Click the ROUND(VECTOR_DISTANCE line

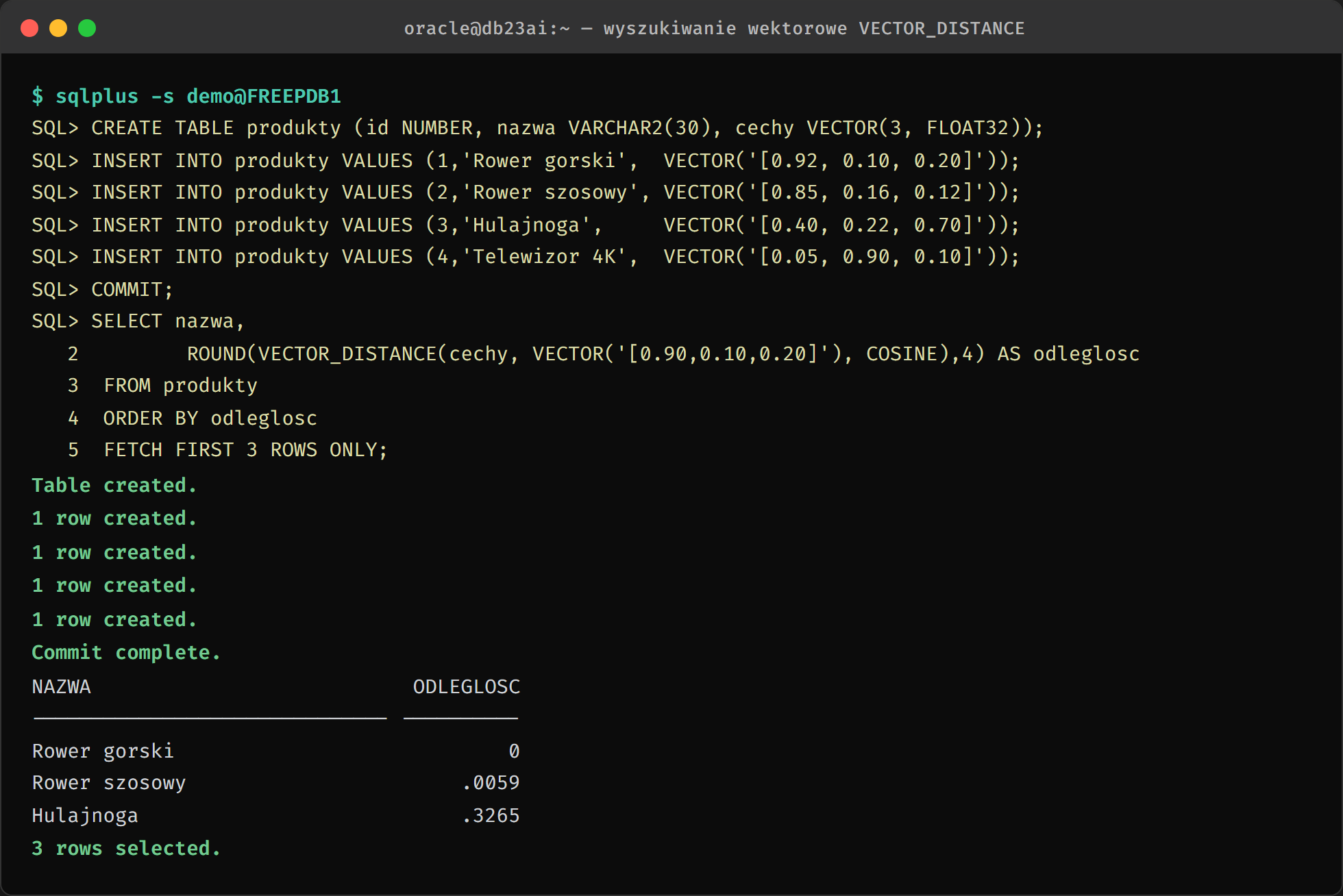tap(603, 353)
